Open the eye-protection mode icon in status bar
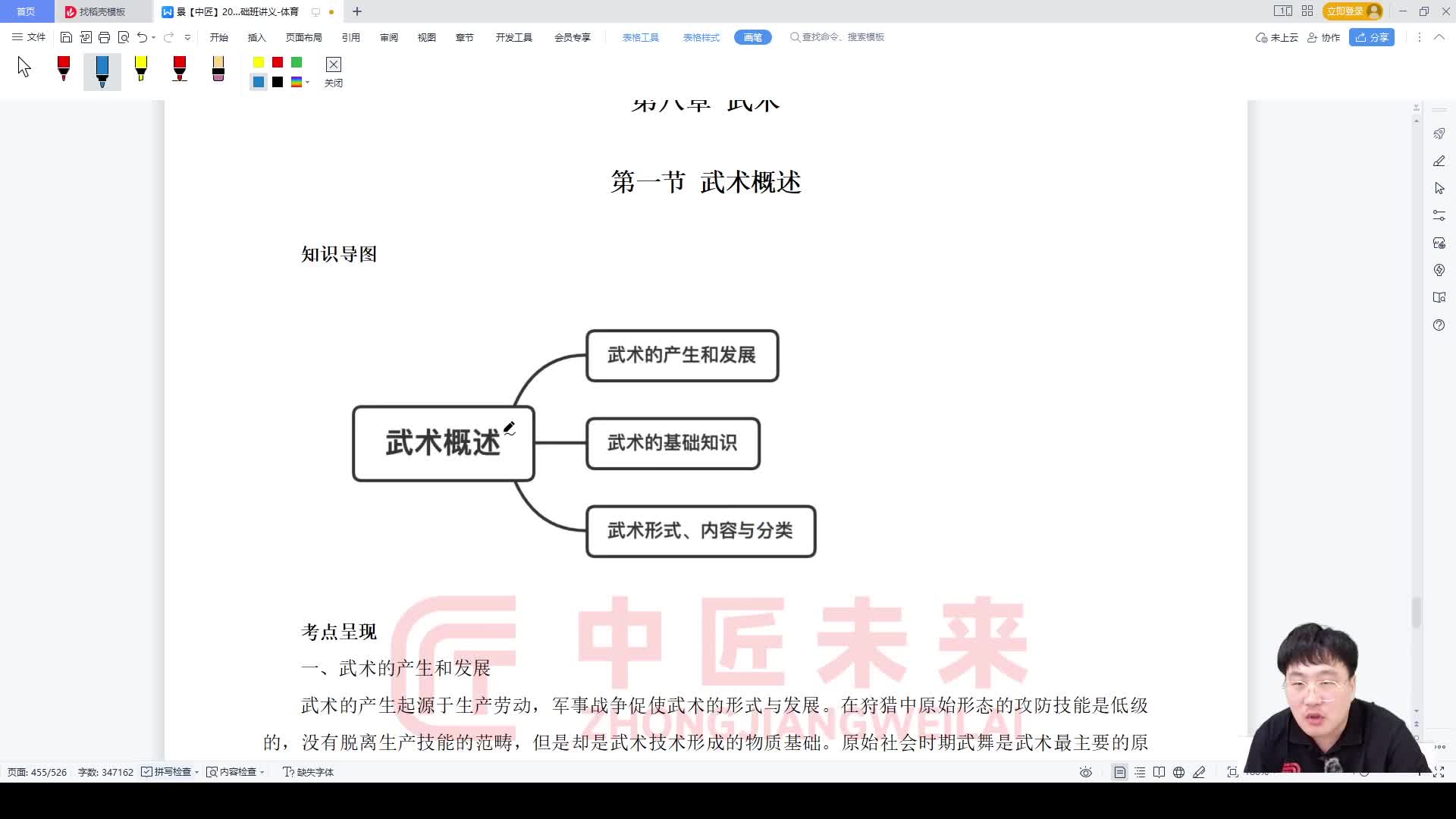1456x819 pixels. coord(1084,771)
